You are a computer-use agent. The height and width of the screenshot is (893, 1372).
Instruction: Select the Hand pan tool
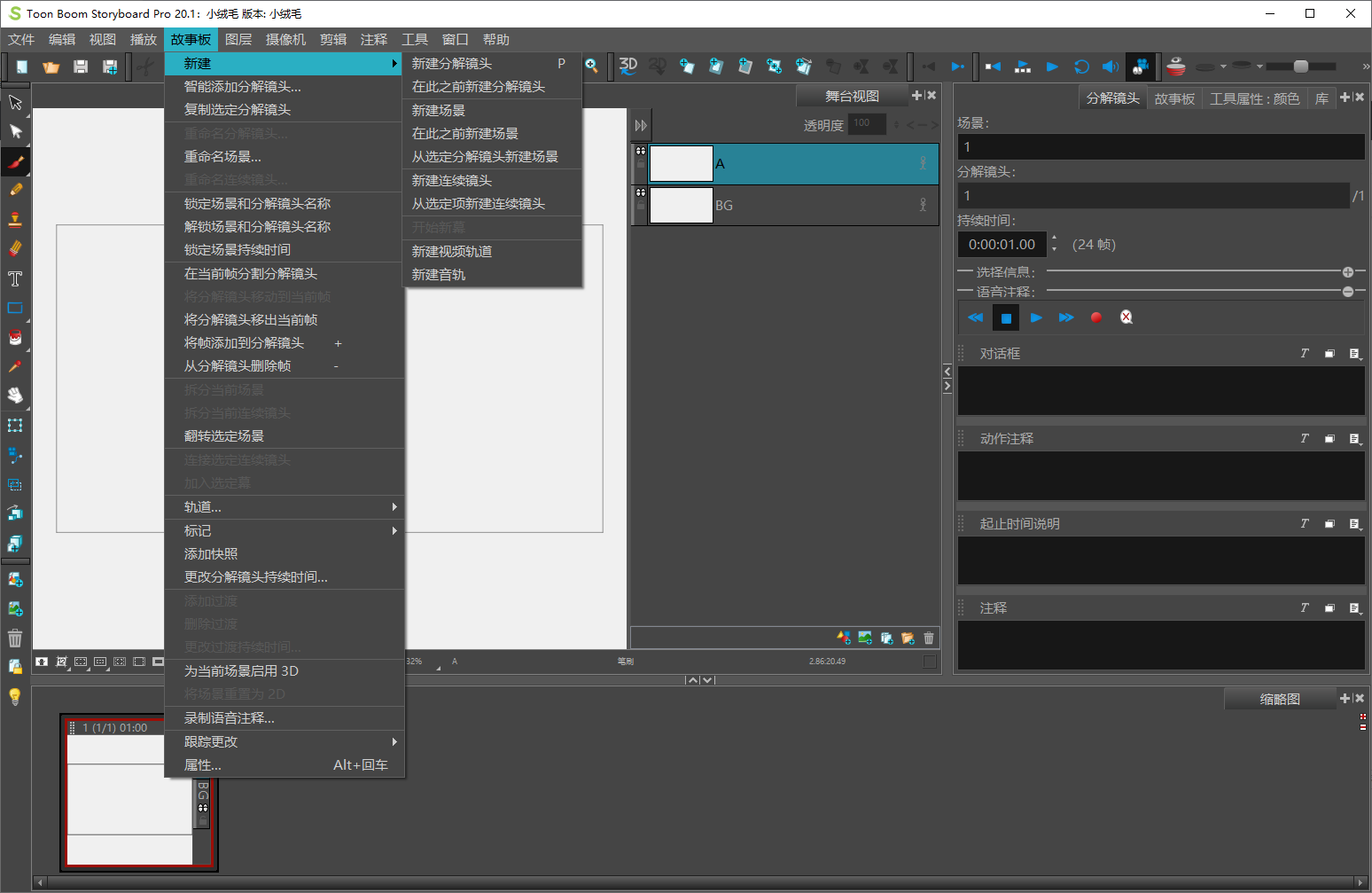[15, 396]
